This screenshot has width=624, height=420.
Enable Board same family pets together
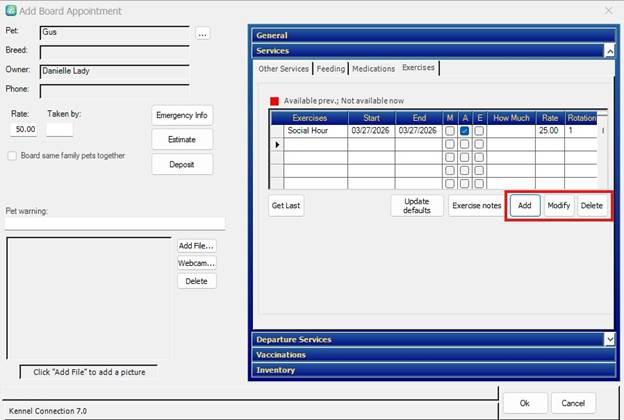12,156
